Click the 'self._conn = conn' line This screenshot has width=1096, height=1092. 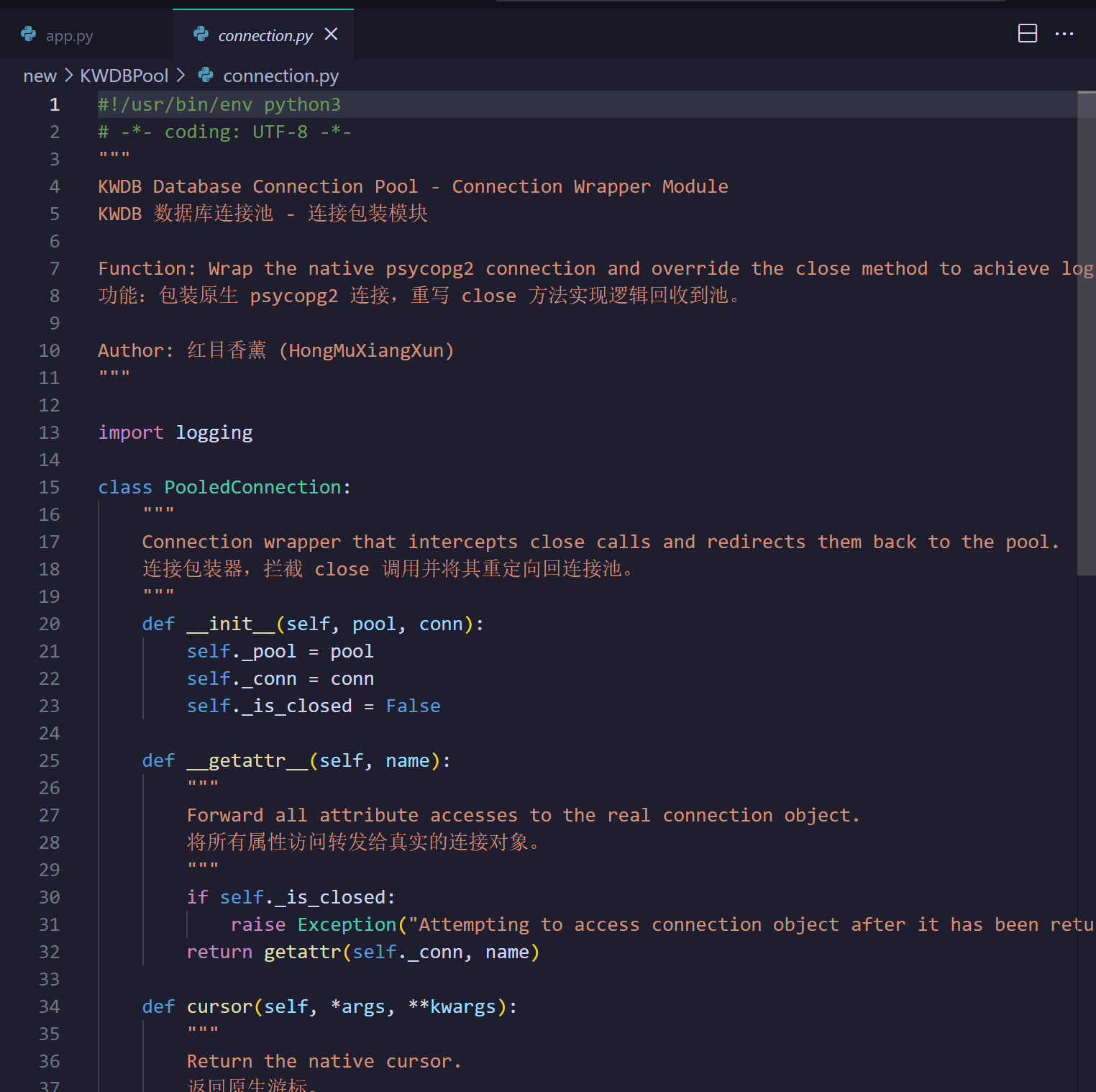280,678
